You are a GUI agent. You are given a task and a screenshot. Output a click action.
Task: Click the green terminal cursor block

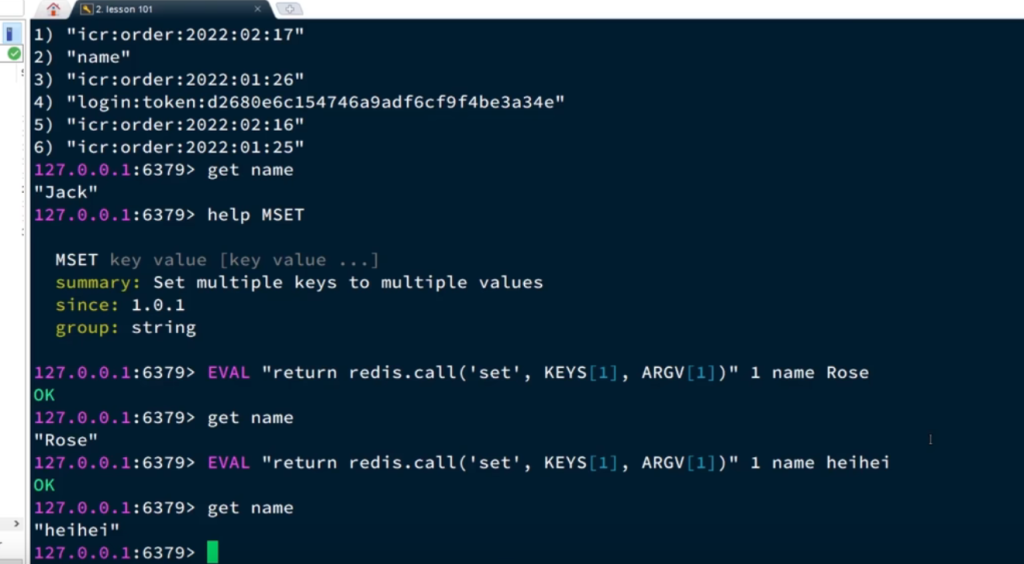click(212, 552)
